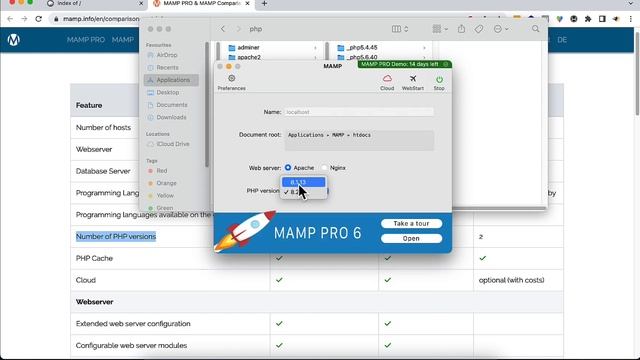Click the browser page scrollbar
Image resolution: width=640 pixels, height=360 pixels.
(x=637, y=73)
